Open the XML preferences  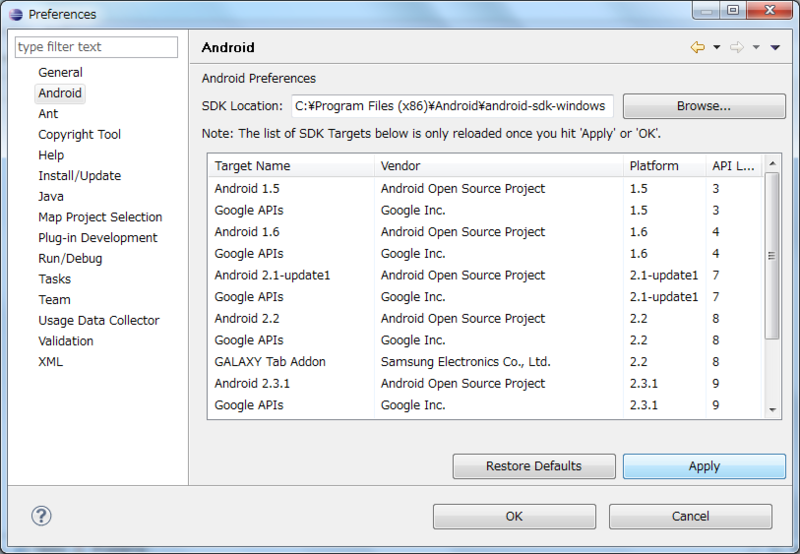(x=50, y=362)
